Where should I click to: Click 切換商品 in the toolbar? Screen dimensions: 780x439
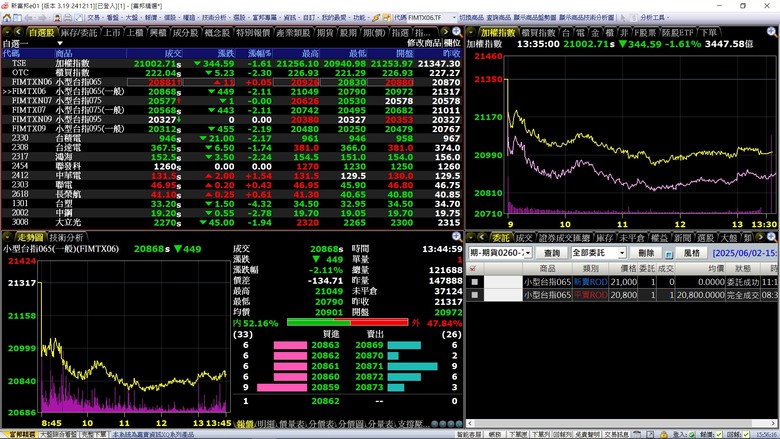[x=471, y=17]
